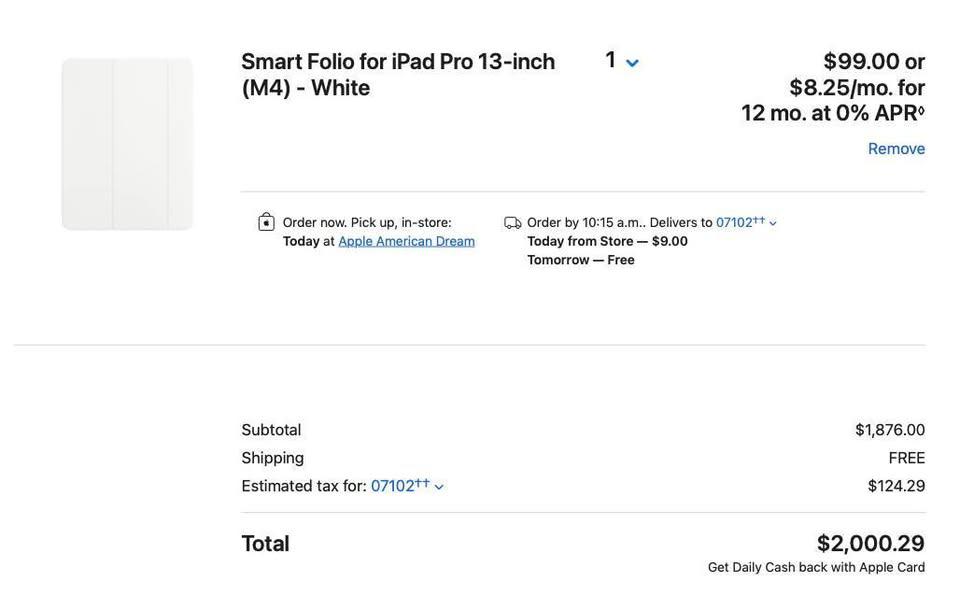Click the $99.00 price text
Image resolution: width=960 pixels, height=596 pixels.
click(861, 61)
